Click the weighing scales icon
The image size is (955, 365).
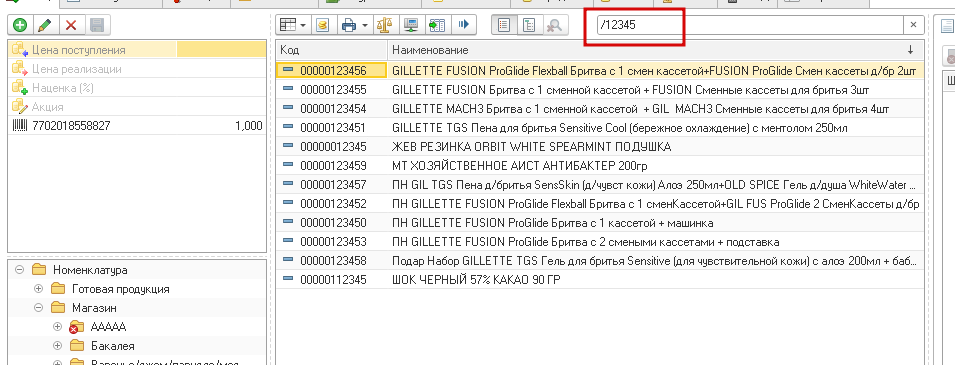click(385, 25)
